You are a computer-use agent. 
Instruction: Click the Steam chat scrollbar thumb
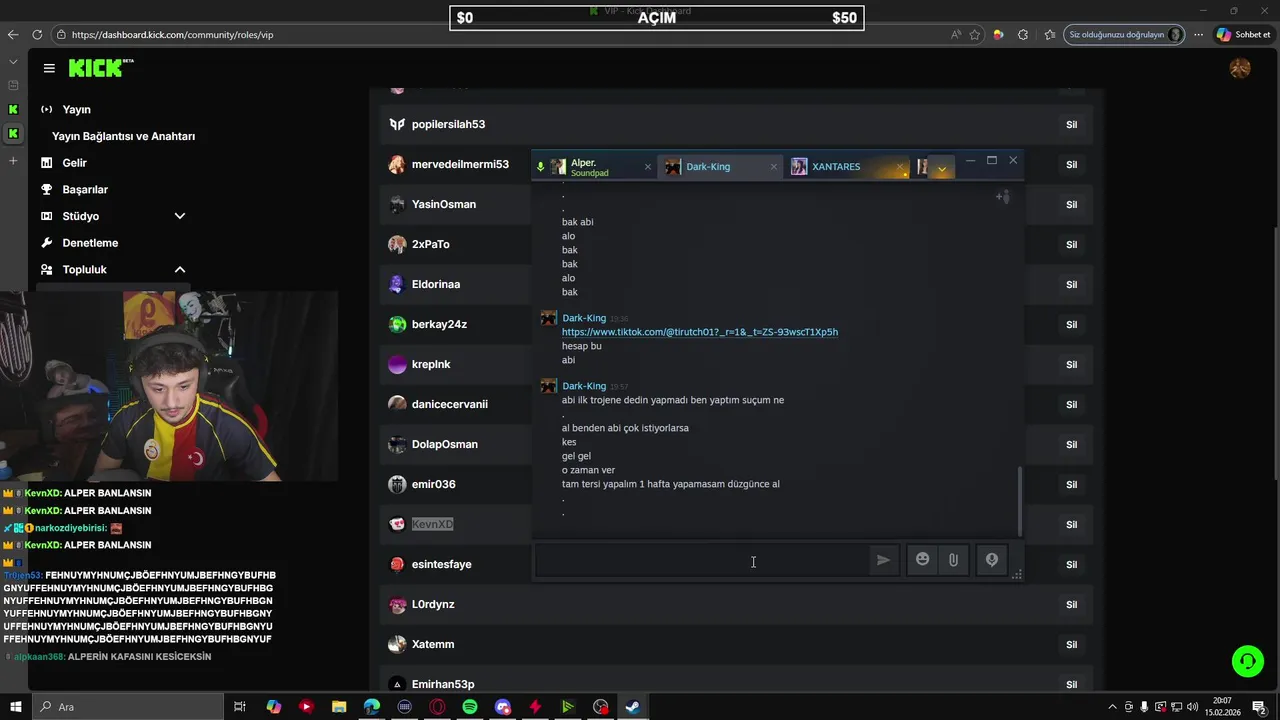coord(1019,501)
